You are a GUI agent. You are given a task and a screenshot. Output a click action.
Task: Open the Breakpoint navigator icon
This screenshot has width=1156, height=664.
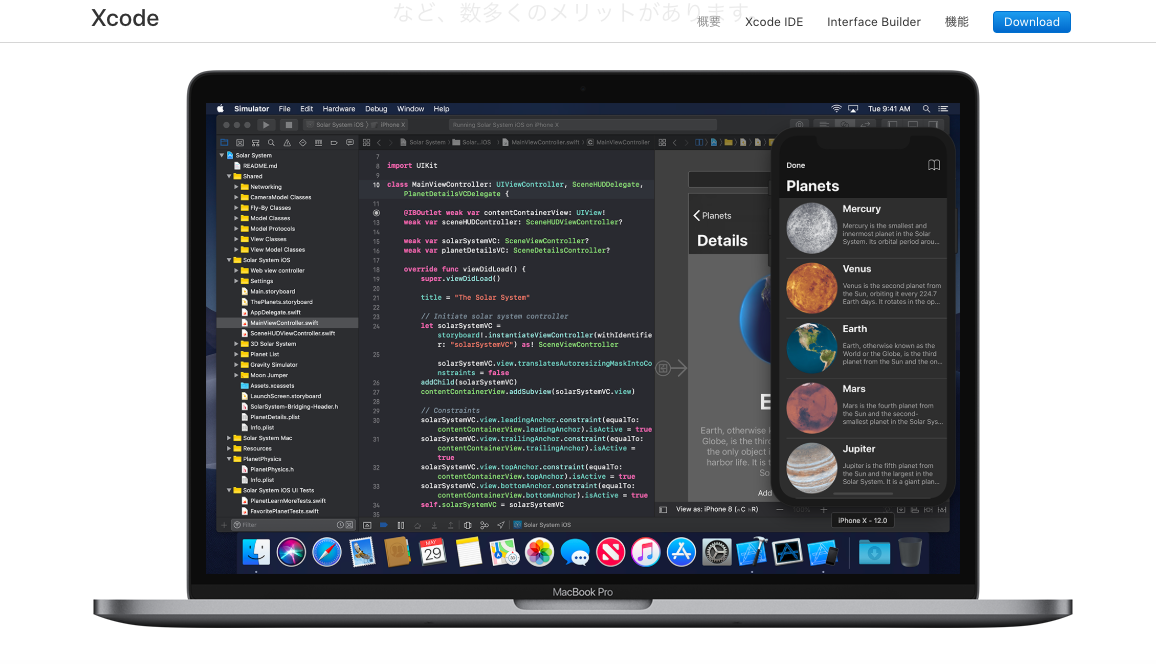(334, 142)
